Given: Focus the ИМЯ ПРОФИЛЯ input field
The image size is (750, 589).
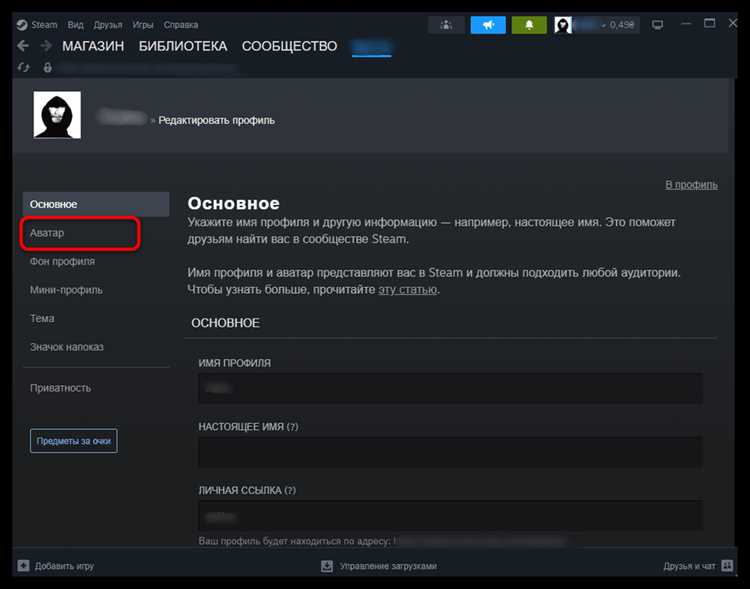Looking at the screenshot, I should tap(450, 389).
